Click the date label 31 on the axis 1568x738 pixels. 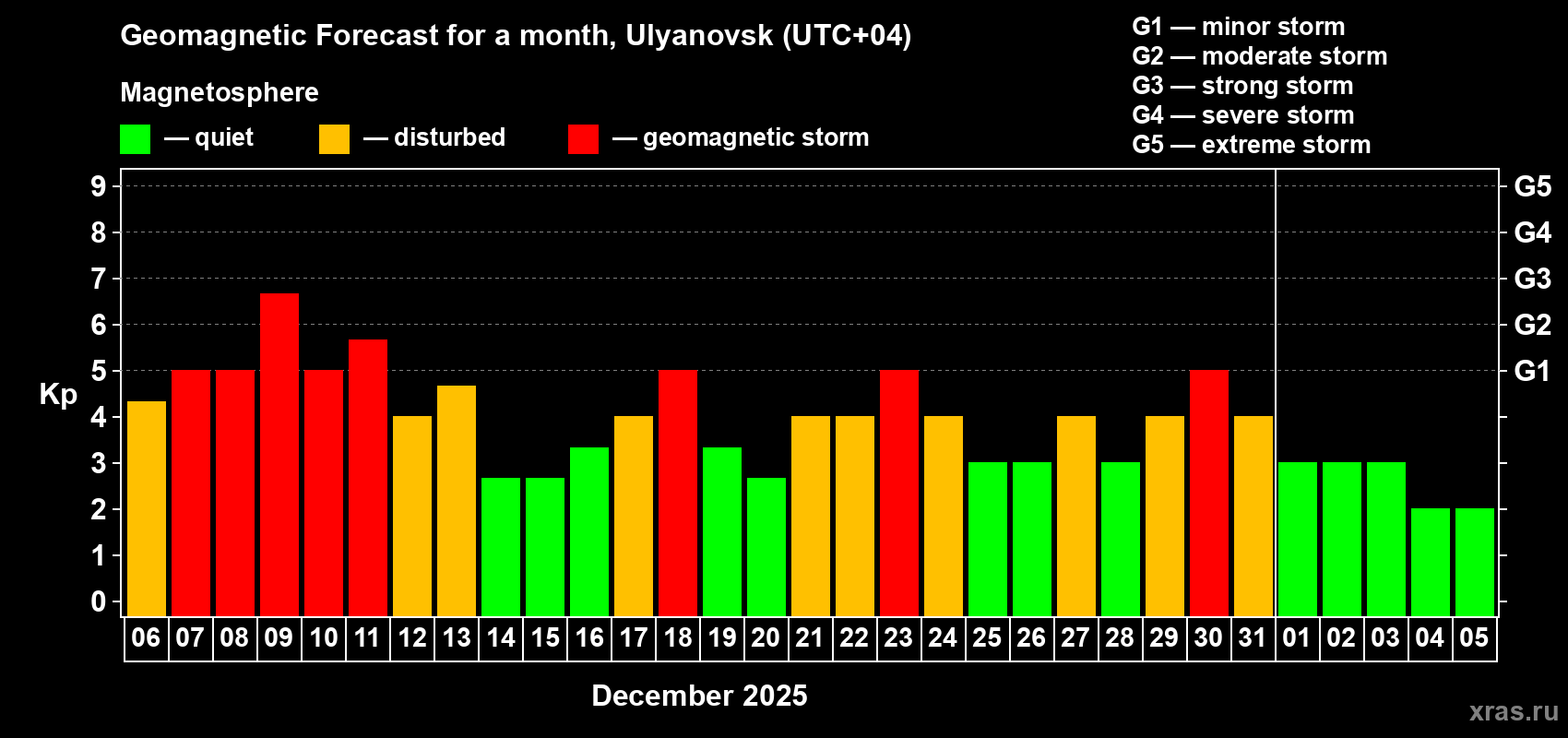coord(1253,637)
